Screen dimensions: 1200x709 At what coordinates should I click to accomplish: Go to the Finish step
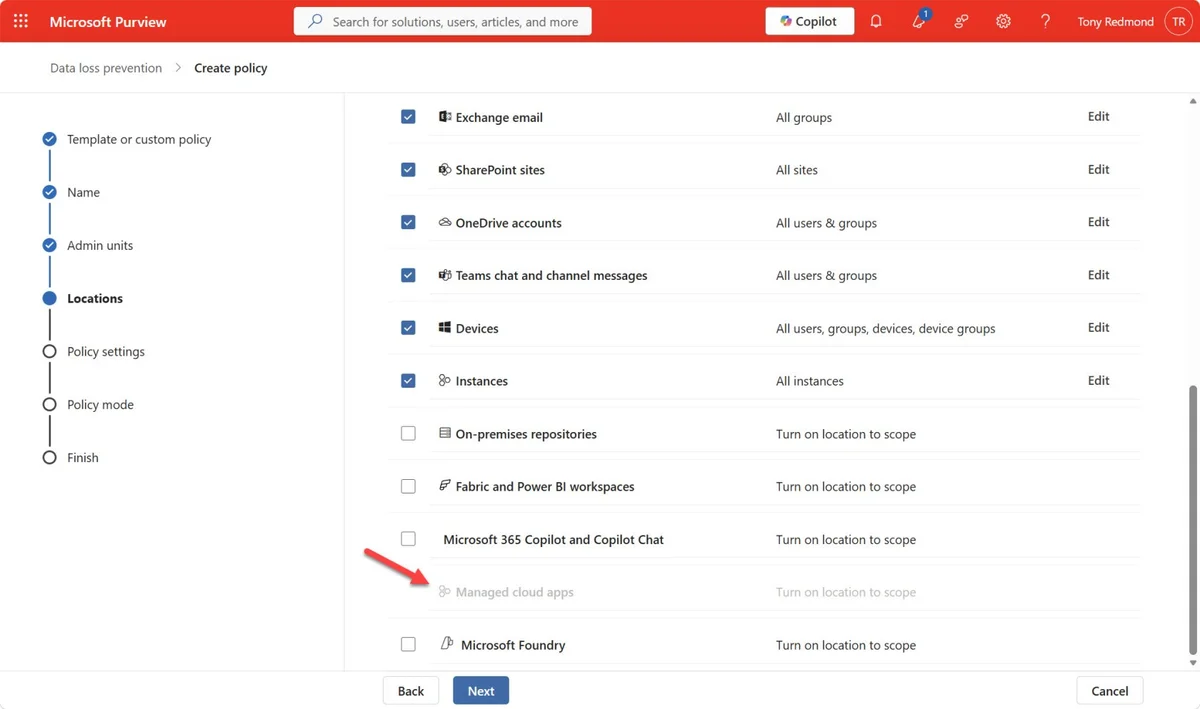[x=83, y=457]
